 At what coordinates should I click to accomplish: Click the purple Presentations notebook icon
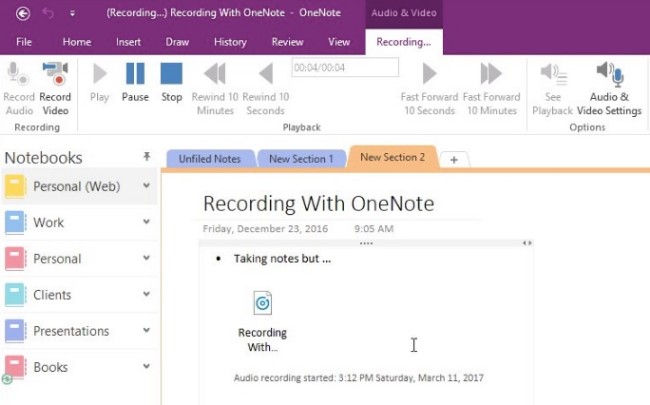click(15, 331)
